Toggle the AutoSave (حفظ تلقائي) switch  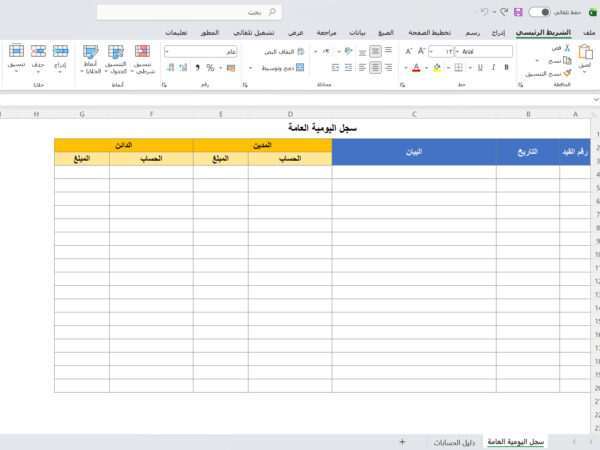pyautogui.click(x=540, y=12)
